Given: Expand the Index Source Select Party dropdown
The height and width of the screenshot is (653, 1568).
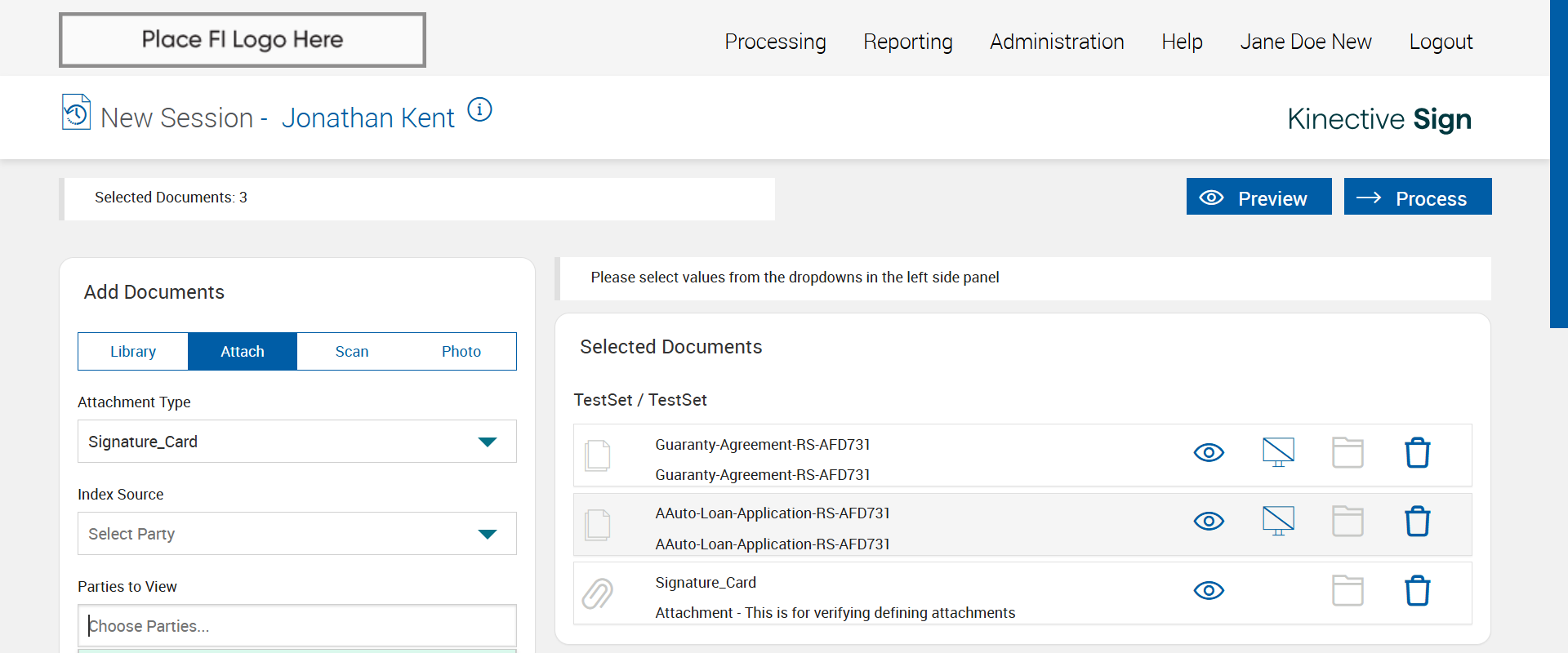Looking at the screenshot, I should point(297,534).
